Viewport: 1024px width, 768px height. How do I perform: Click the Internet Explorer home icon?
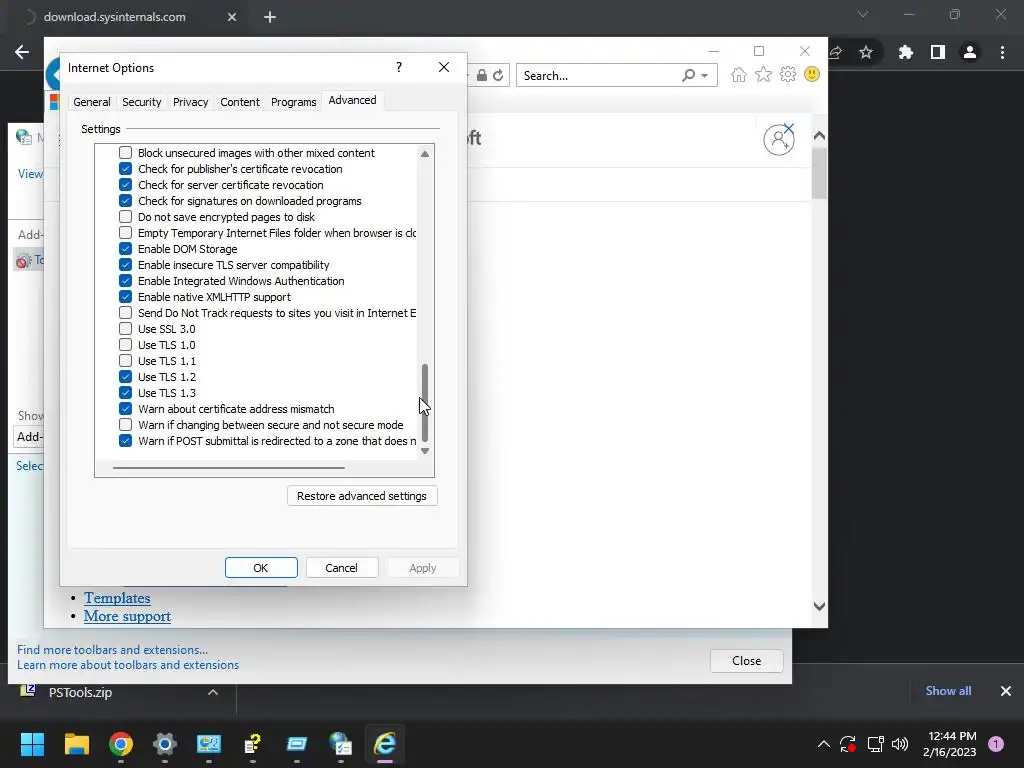pyautogui.click(x=738, y=75)
